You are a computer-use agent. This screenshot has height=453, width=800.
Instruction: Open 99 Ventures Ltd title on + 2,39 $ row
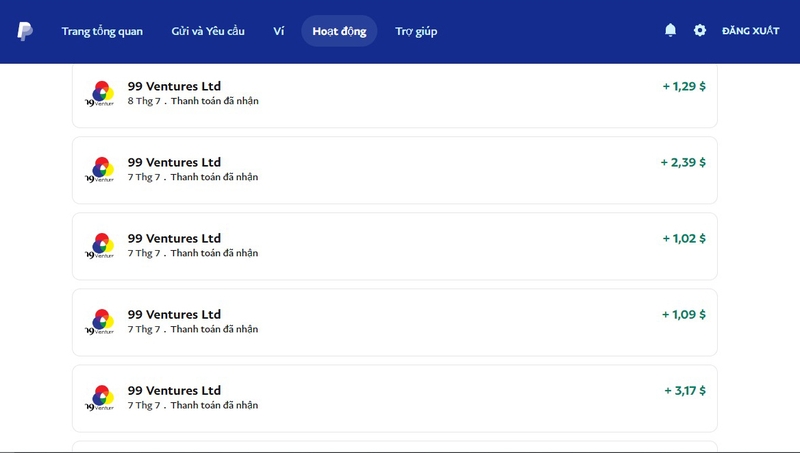(174, 162)
